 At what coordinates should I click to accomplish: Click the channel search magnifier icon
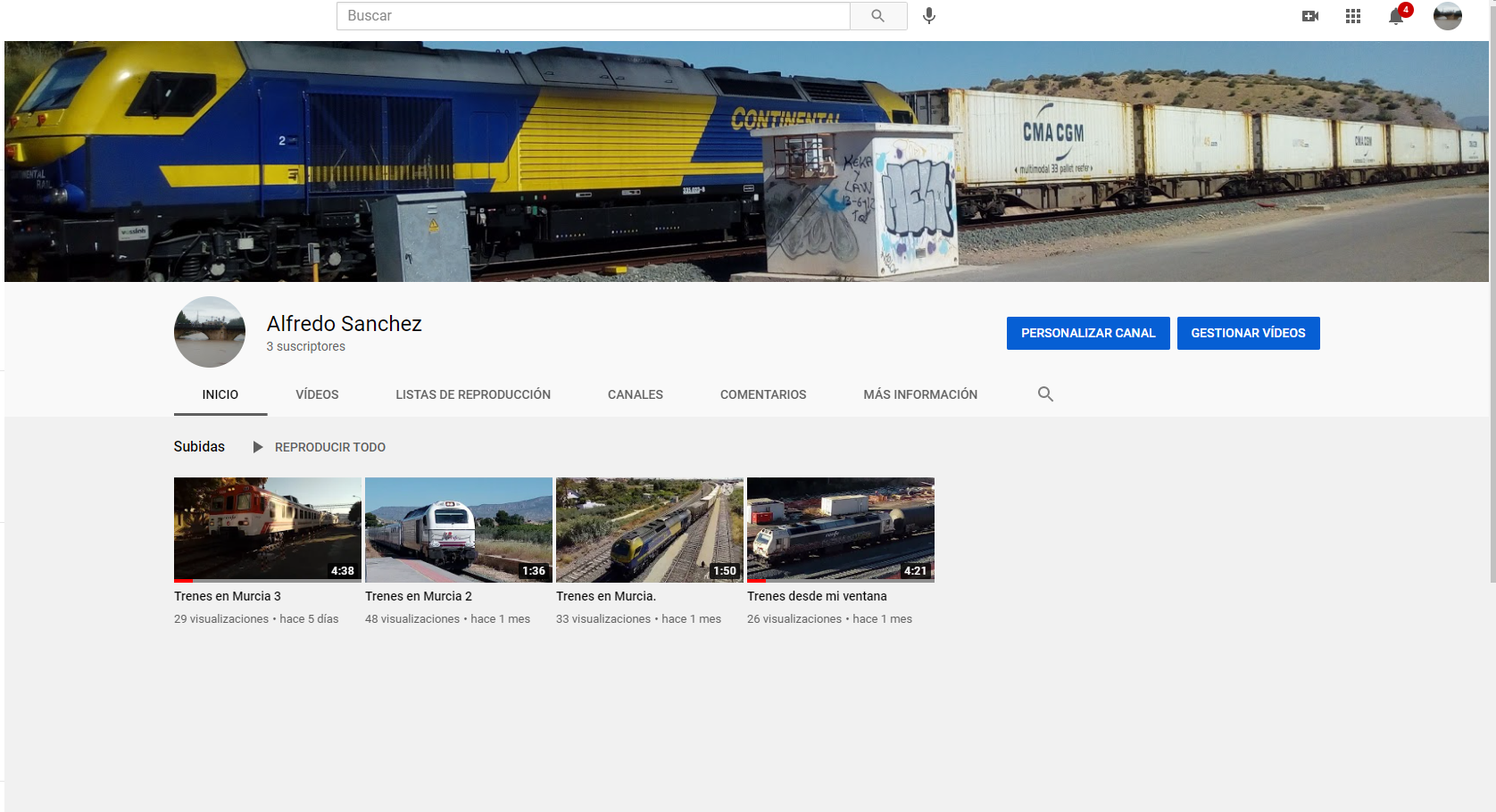tap(1045, 394)
